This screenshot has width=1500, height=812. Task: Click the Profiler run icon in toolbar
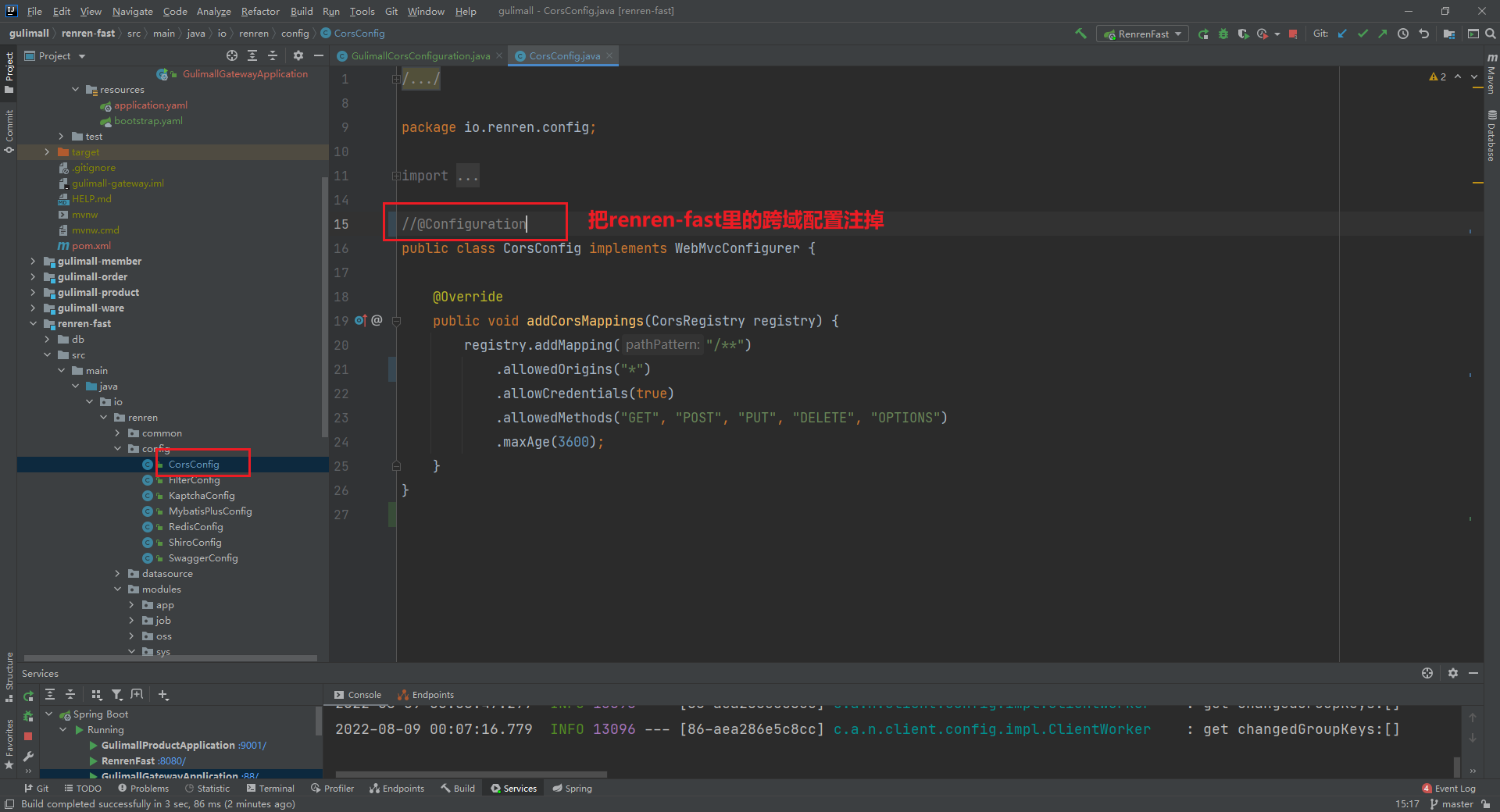tap(1262, 34)
